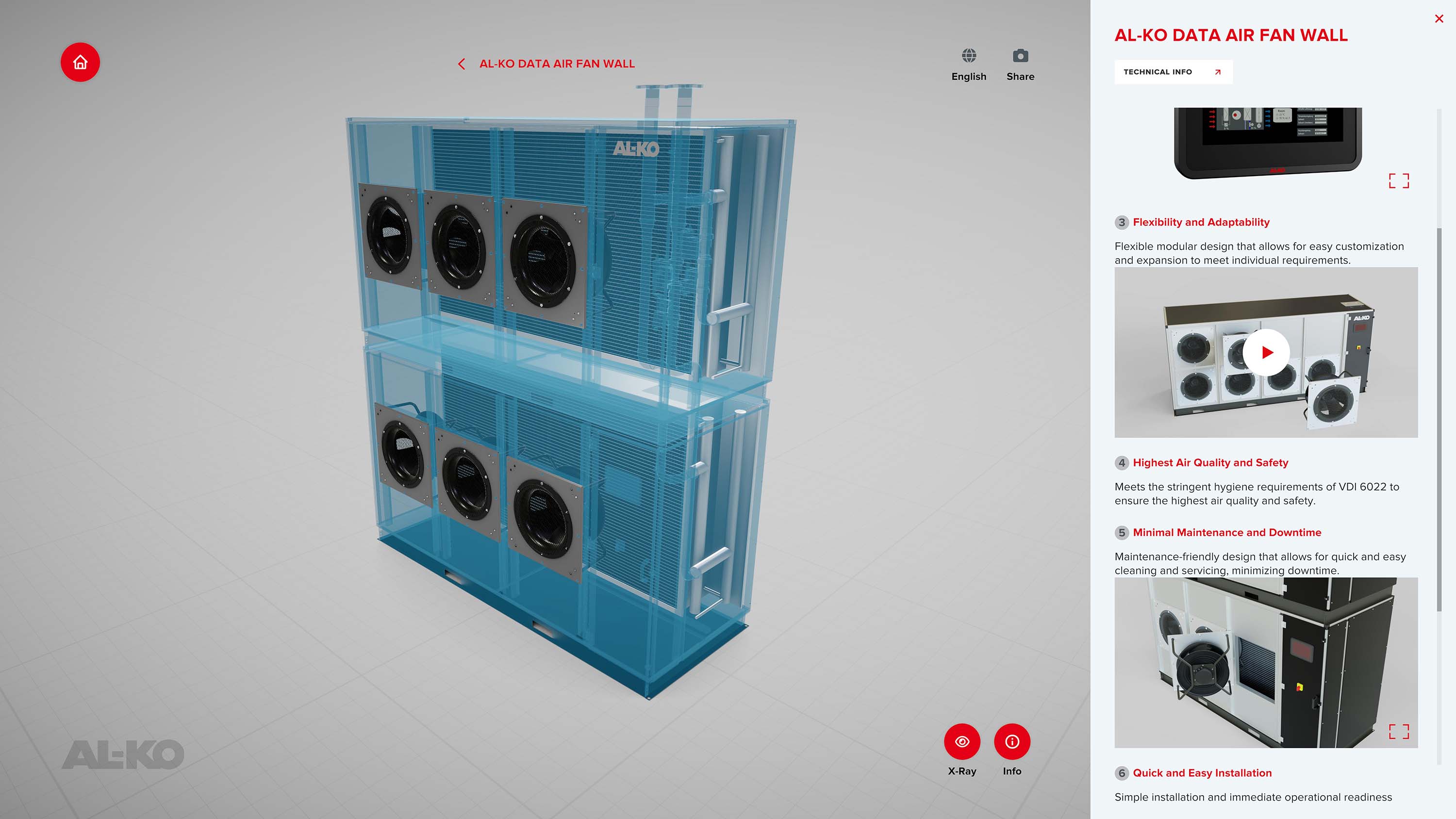Open the Technical Info link
This screenshot has width=1456, height=819.
(1173, 72)
